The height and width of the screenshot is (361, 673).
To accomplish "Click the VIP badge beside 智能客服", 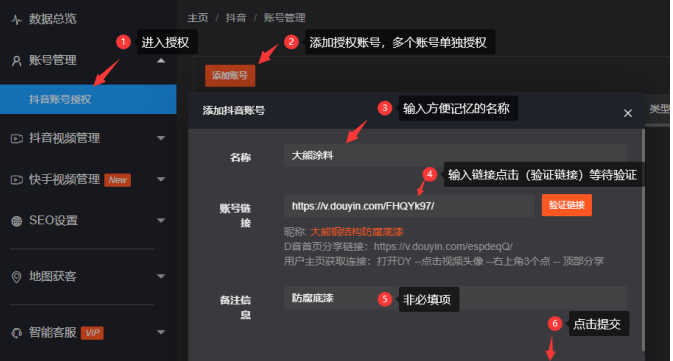I will tap(92, 333).
